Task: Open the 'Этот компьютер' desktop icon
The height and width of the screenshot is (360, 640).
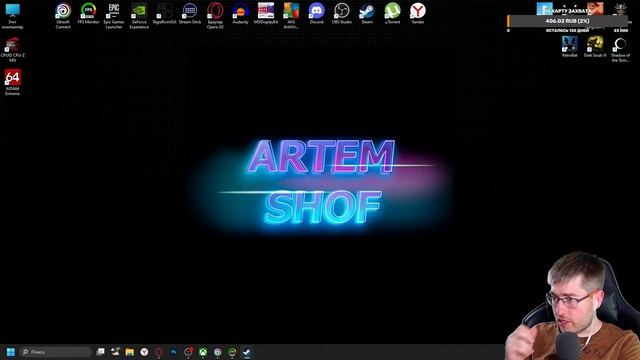Action: pos(12,16)
